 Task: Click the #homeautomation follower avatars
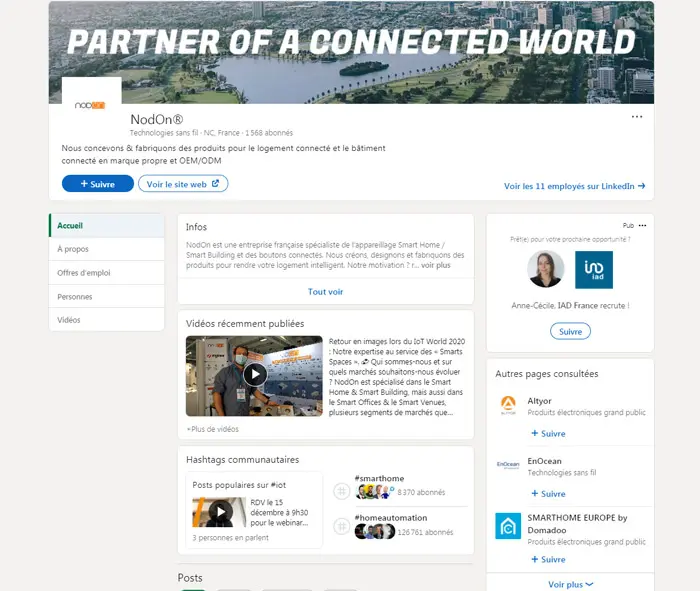pos(375,531)
